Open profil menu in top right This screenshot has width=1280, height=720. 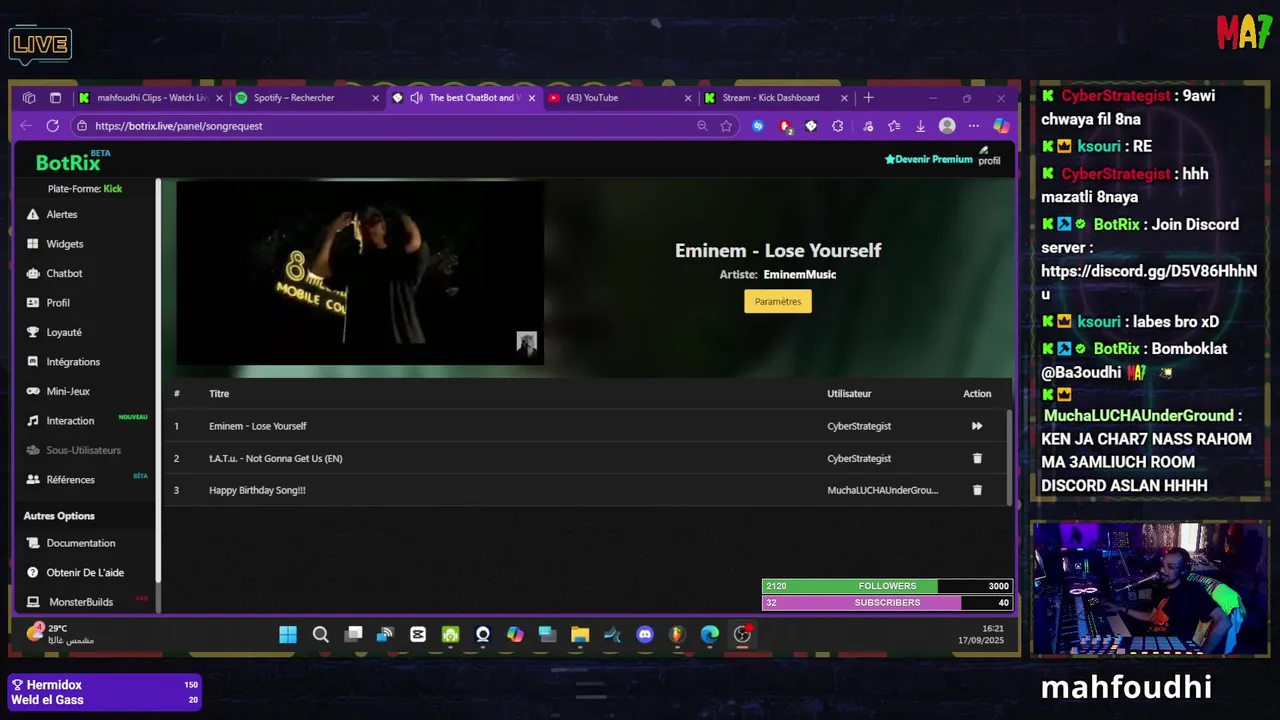(988, 157)
